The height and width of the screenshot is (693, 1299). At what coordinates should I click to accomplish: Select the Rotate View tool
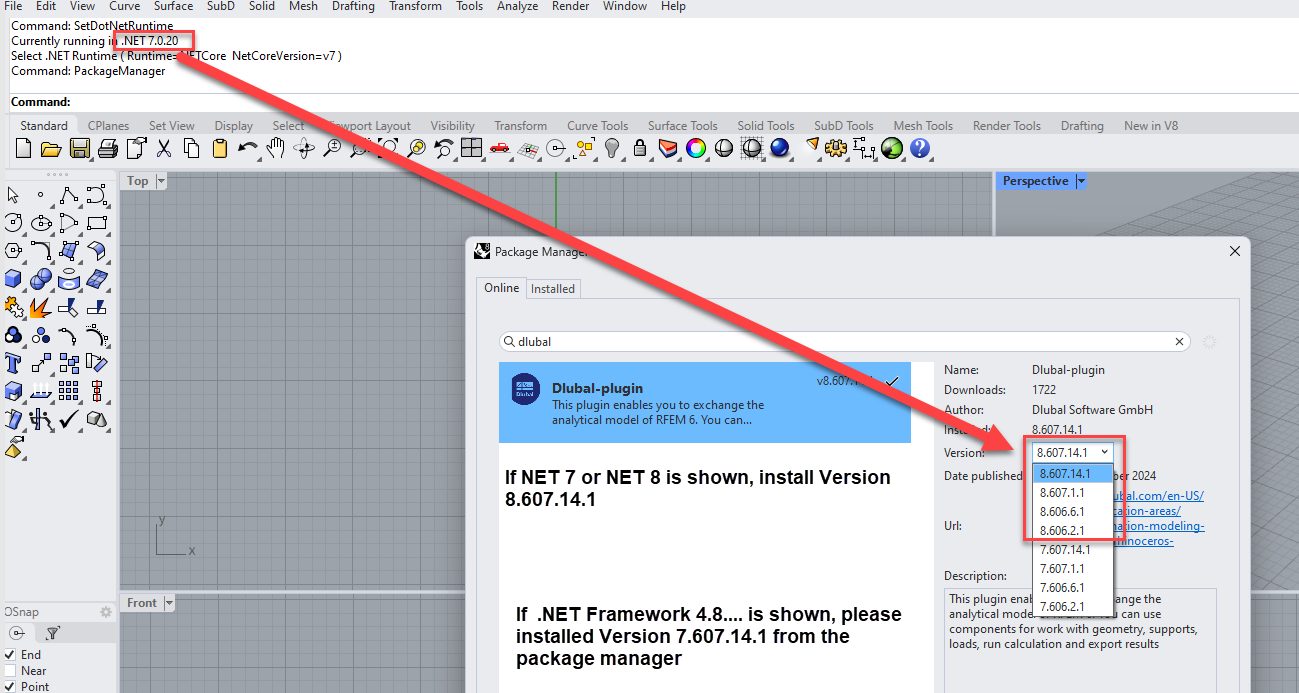tap(304, 149)
